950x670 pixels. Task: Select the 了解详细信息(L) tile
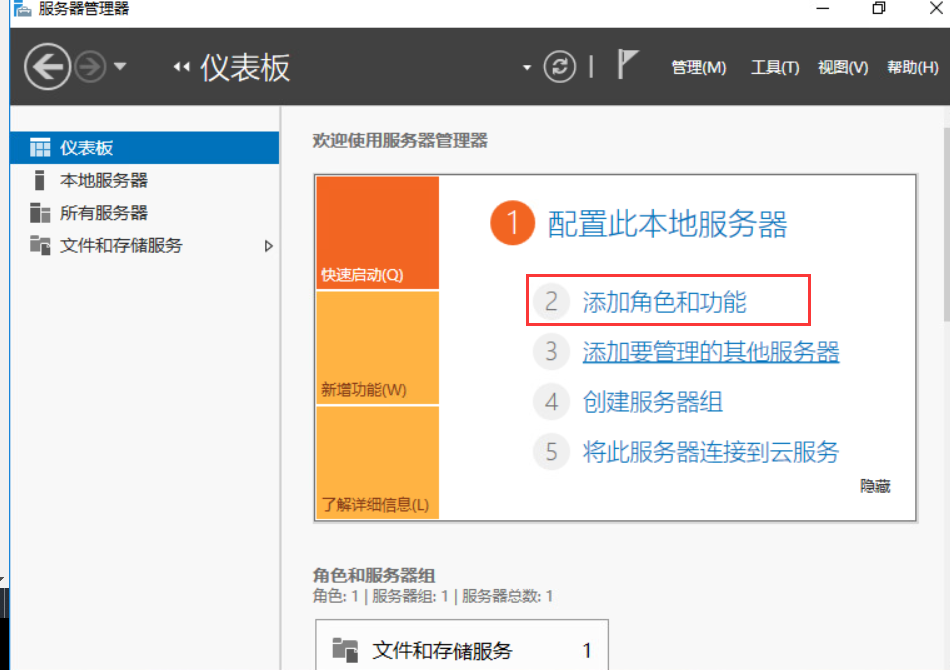coord(377,462)
